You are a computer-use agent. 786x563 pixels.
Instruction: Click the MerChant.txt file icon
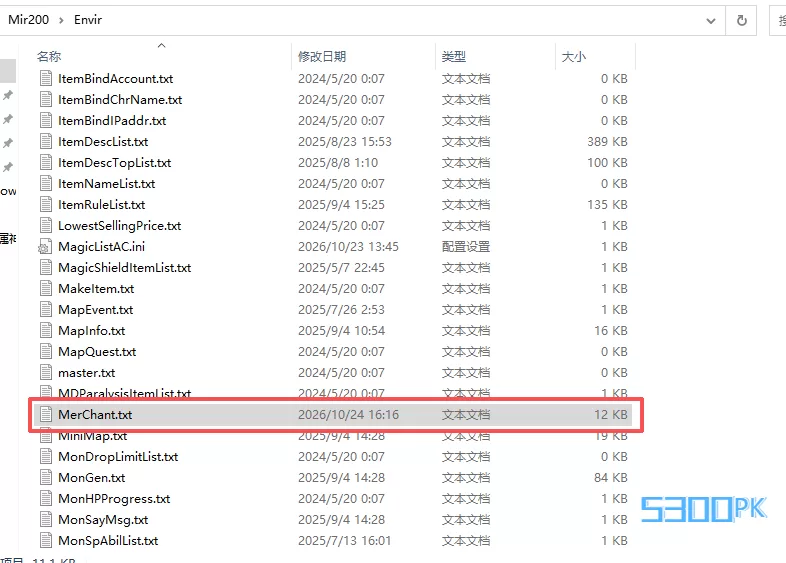[x=46, y=415]
